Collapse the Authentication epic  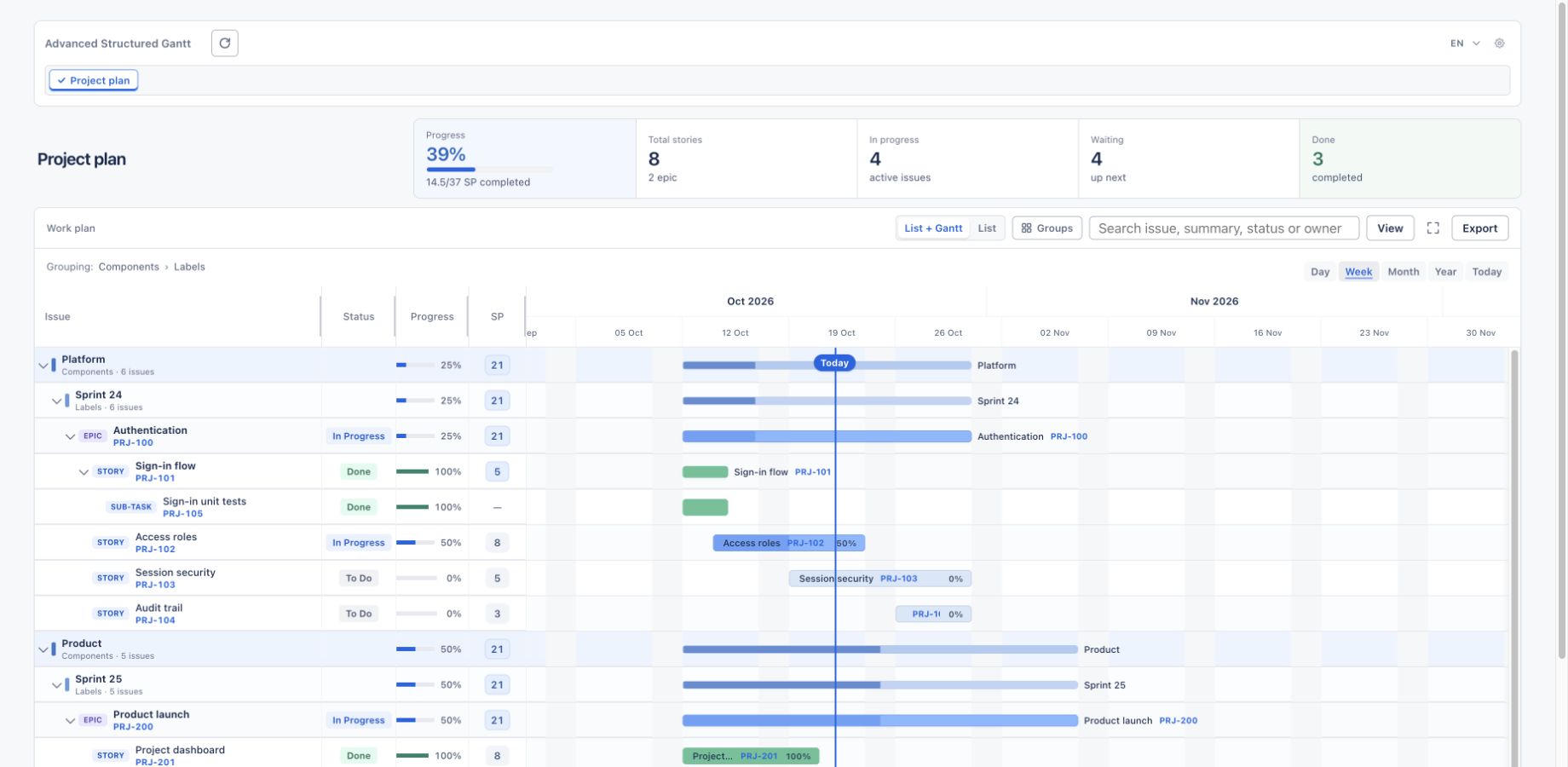tap(71, 436)
